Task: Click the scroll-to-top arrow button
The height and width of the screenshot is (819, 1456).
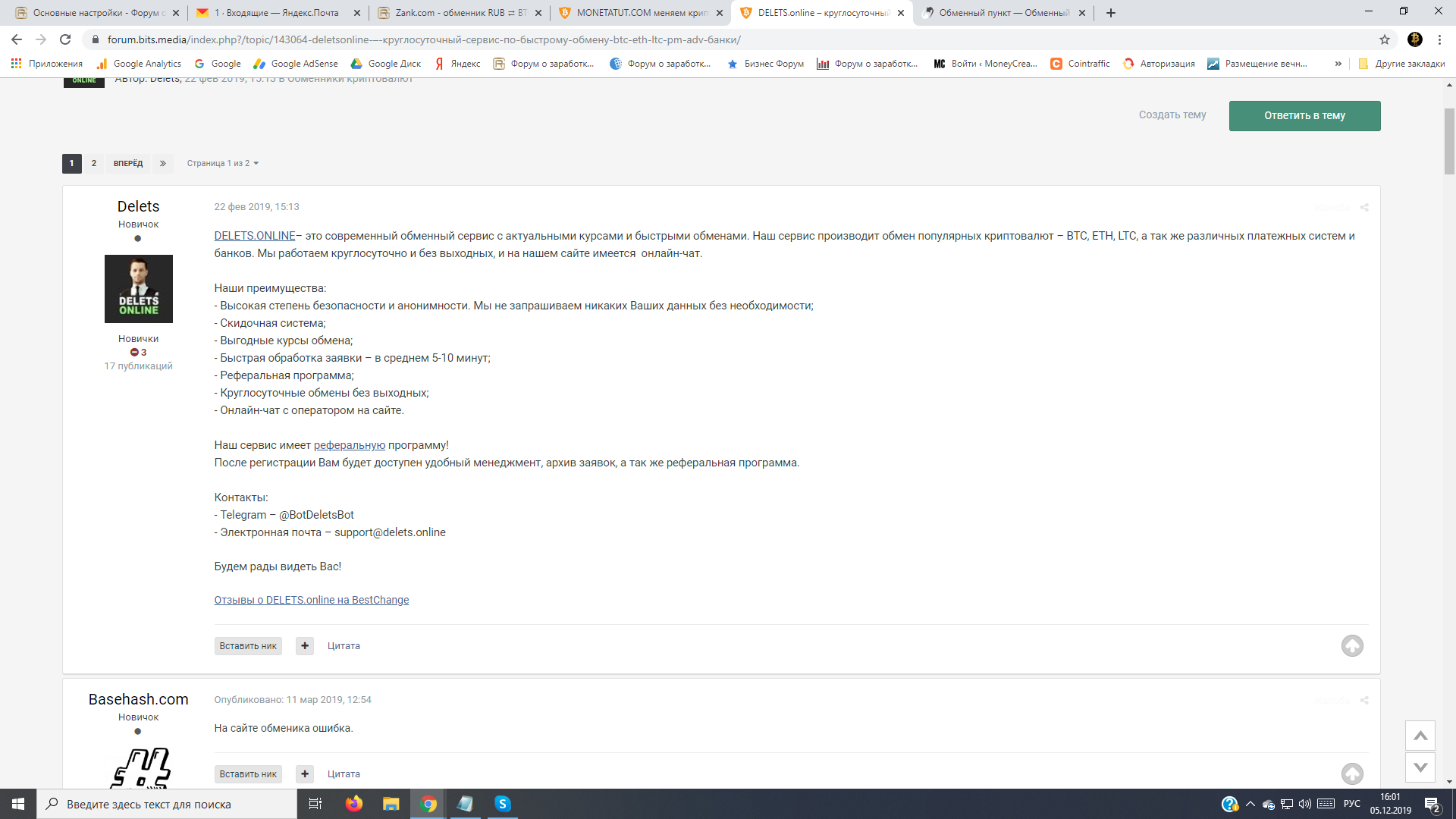Action: pos(1420,736)
